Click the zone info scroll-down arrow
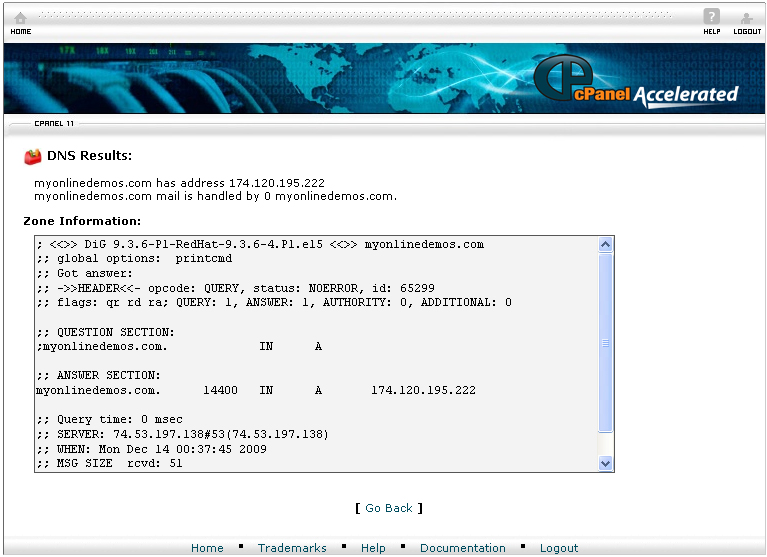This screenshot has width=767, height=557. [x=606, y=463]
